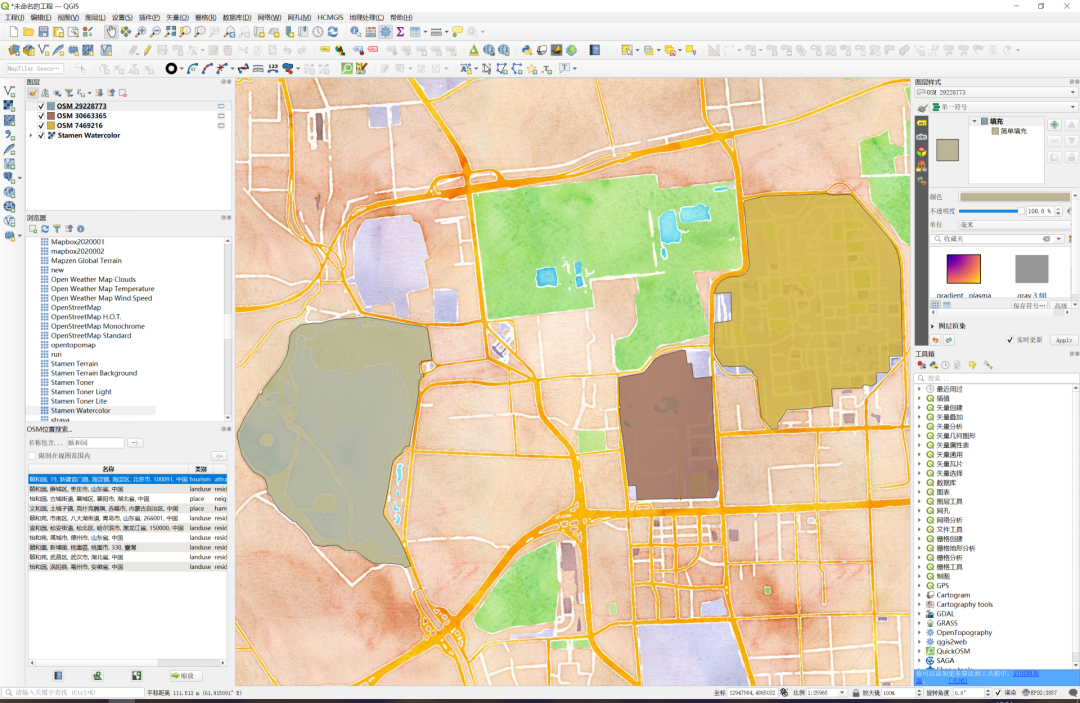Select the gradient plasma symbol thumbnail
Screen dimensions: 1080x703
pyautogui.click(x=964, y=269)
